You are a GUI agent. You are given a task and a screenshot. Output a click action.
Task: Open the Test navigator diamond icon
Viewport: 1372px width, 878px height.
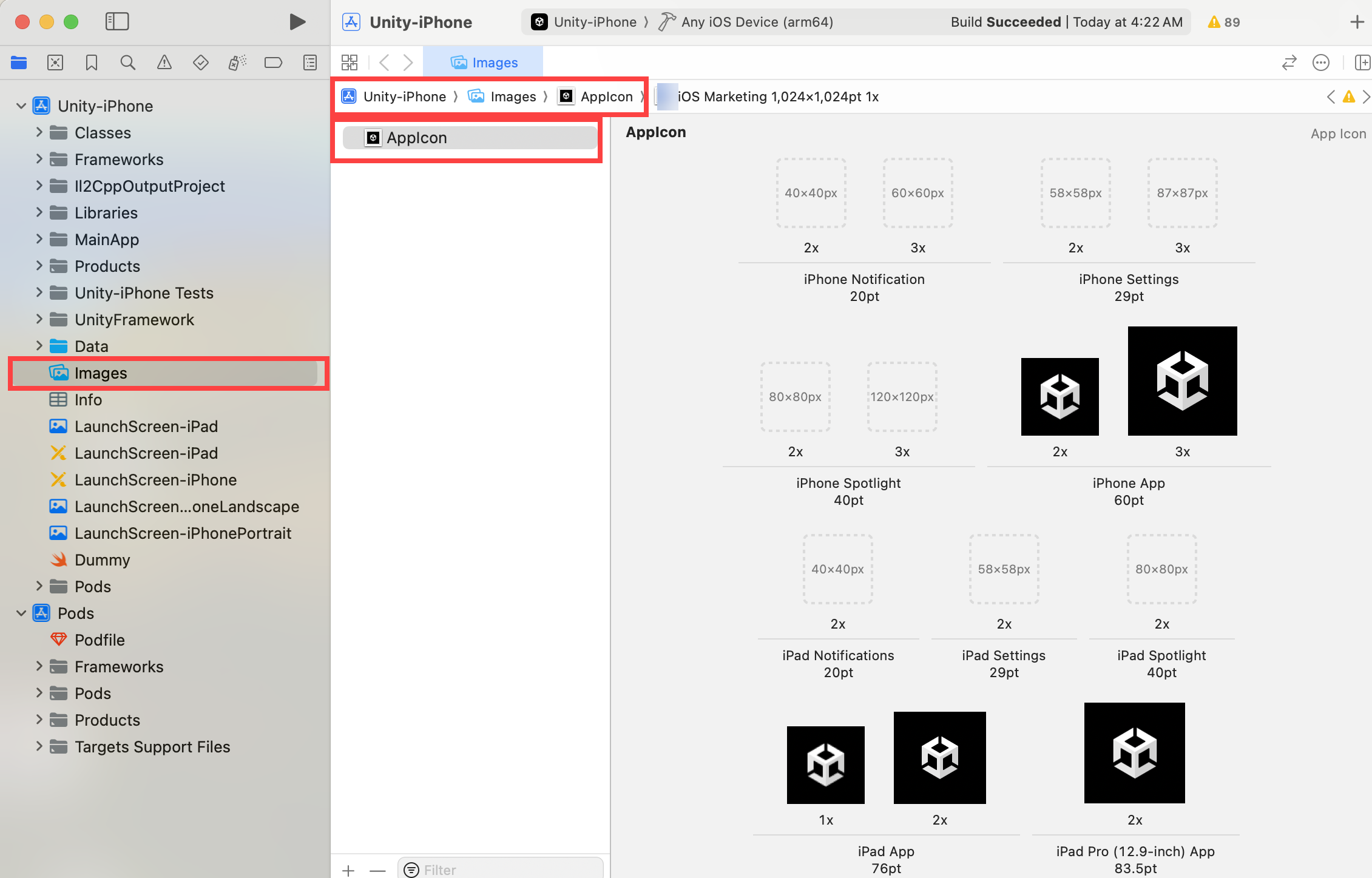click(200, 62)
